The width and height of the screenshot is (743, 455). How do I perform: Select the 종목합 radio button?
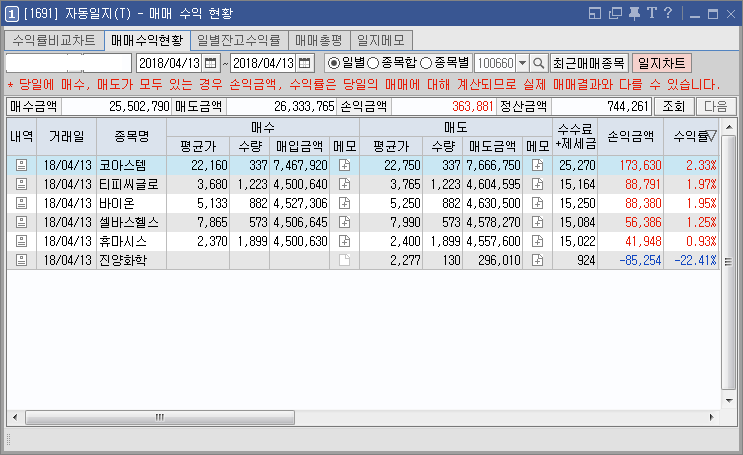pos(373,63)
